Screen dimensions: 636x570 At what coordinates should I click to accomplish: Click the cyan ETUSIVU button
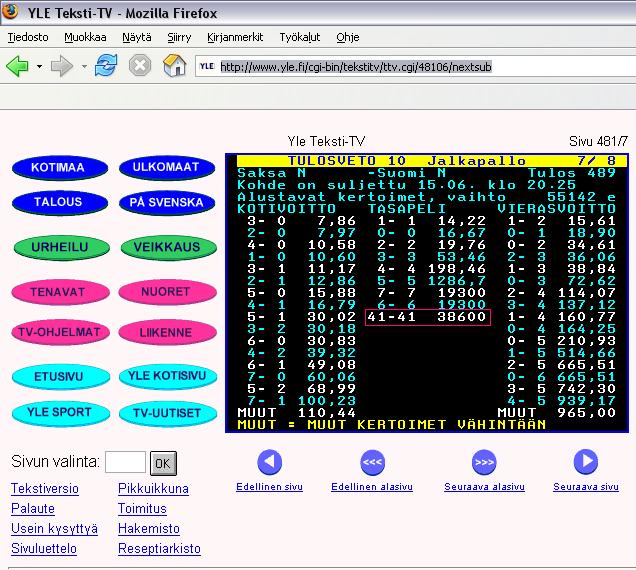point(60,377)
